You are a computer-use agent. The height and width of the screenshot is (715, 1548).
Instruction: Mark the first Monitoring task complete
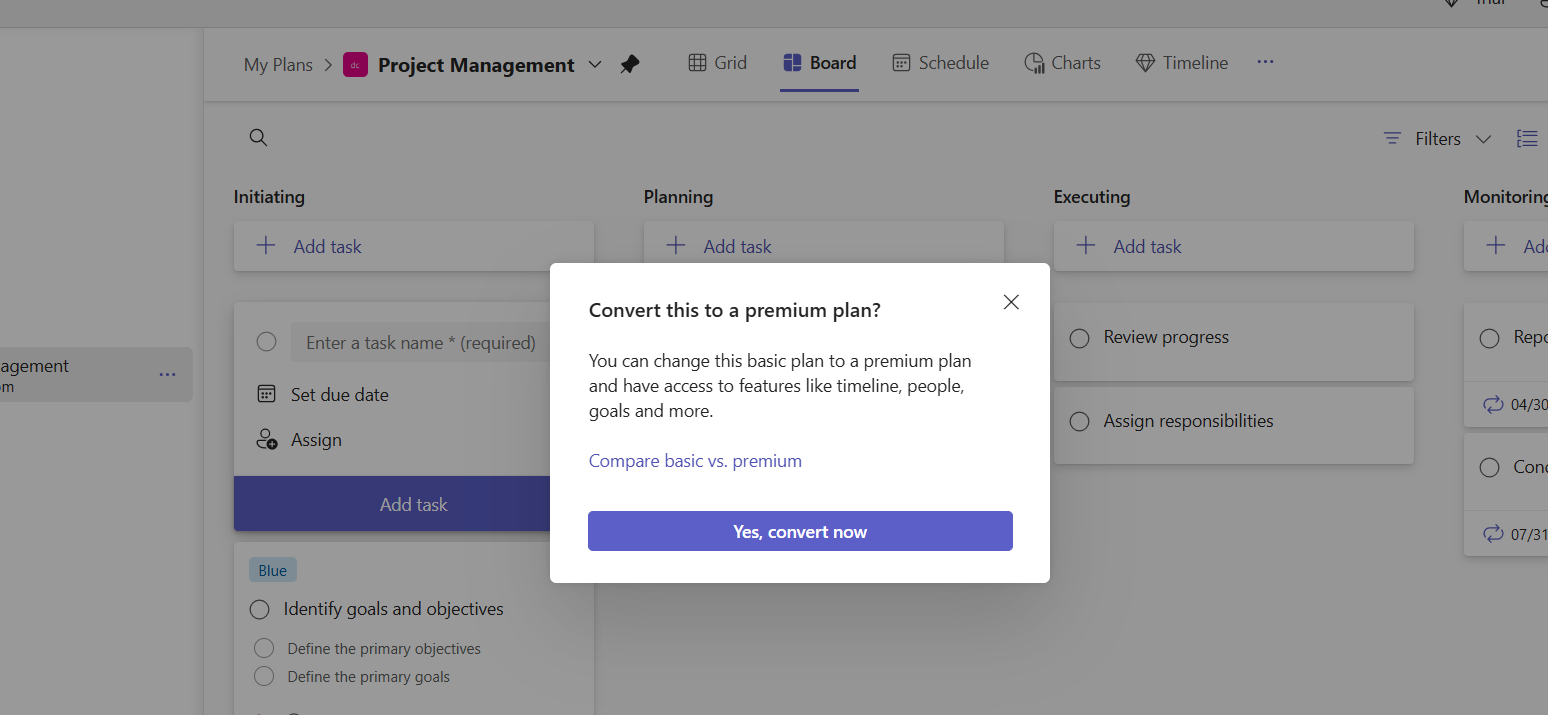pyautogui.click(x=1490, y=339)
